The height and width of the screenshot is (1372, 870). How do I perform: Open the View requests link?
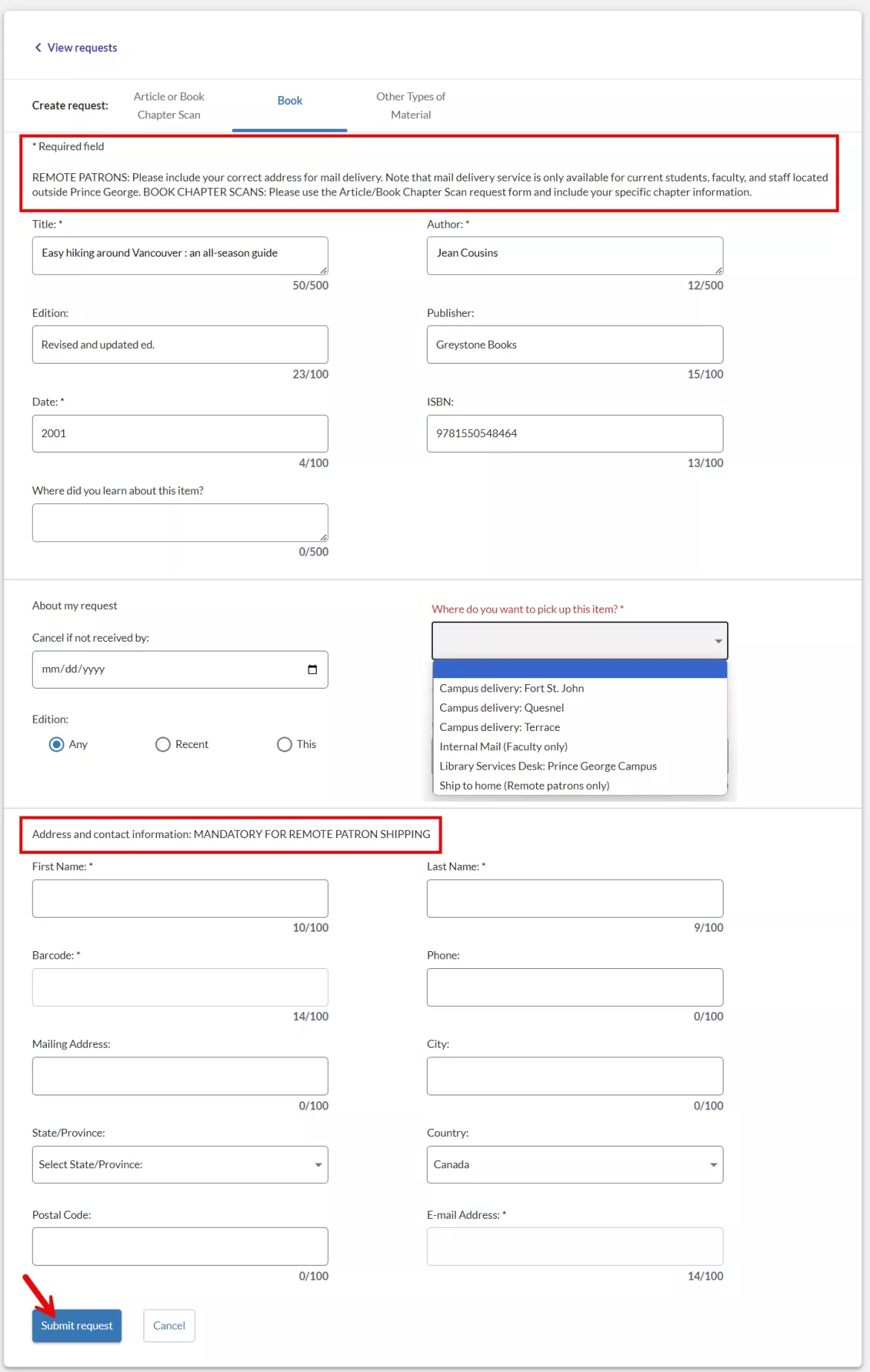[82, 48]
